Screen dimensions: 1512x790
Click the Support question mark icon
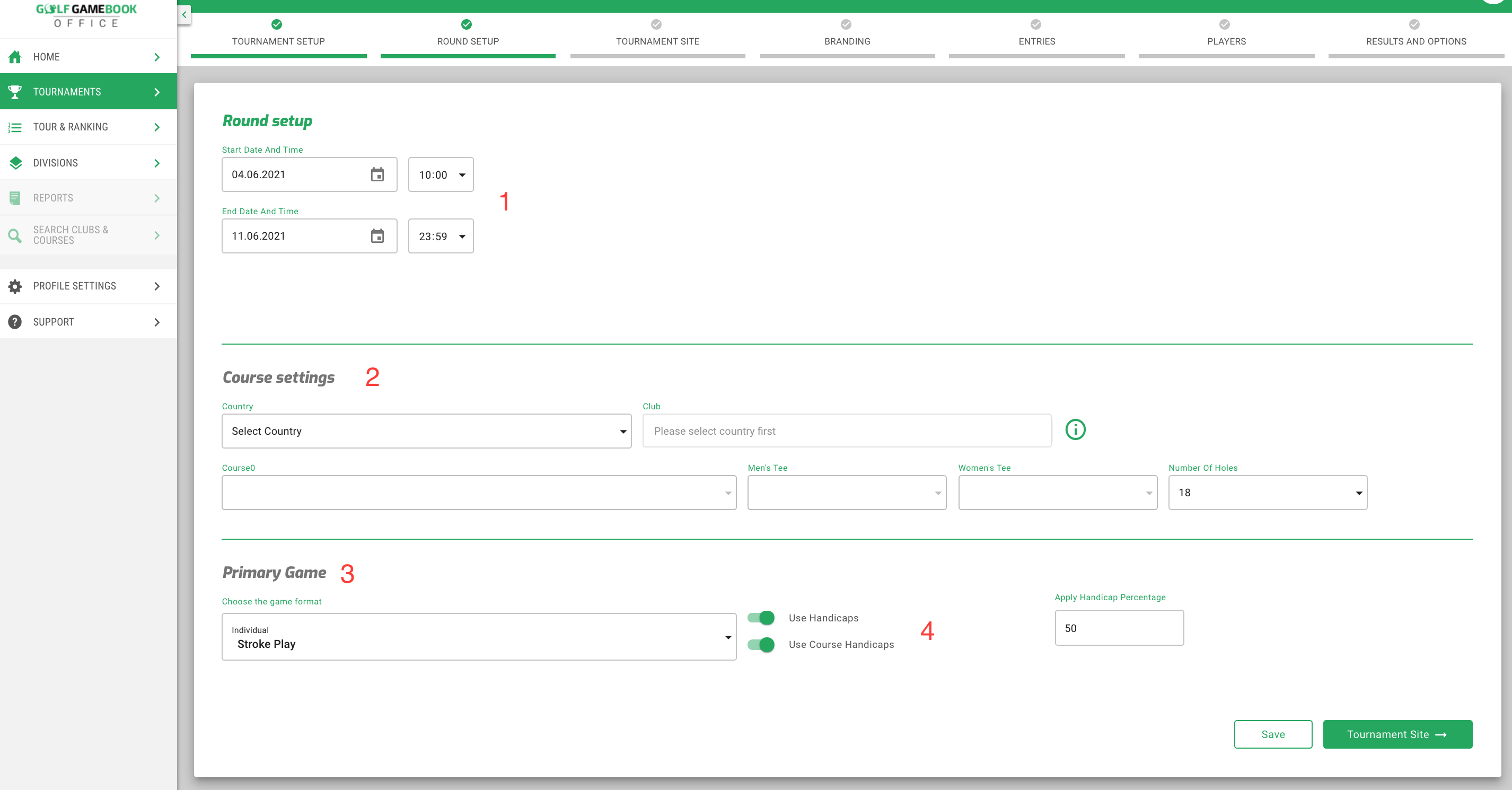[15, 322]
